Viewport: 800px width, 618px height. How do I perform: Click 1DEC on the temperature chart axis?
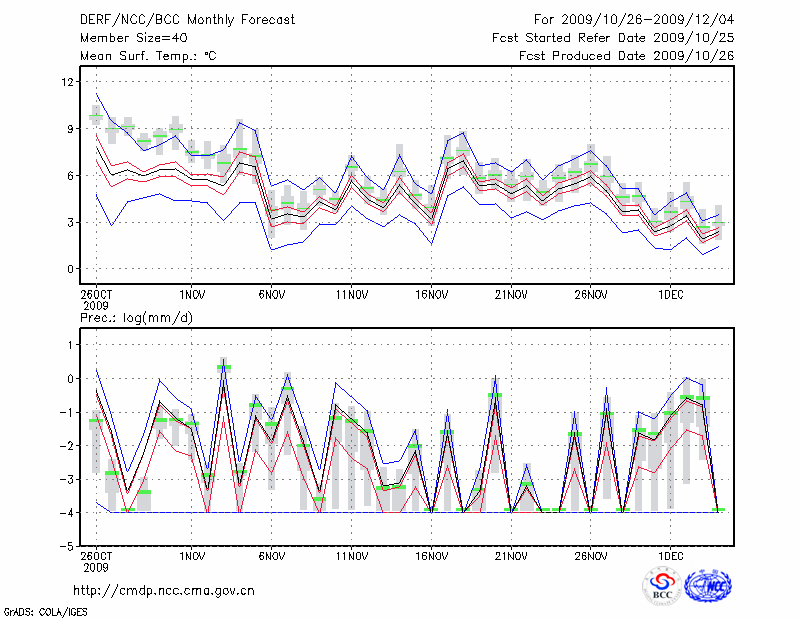[671, 295]
